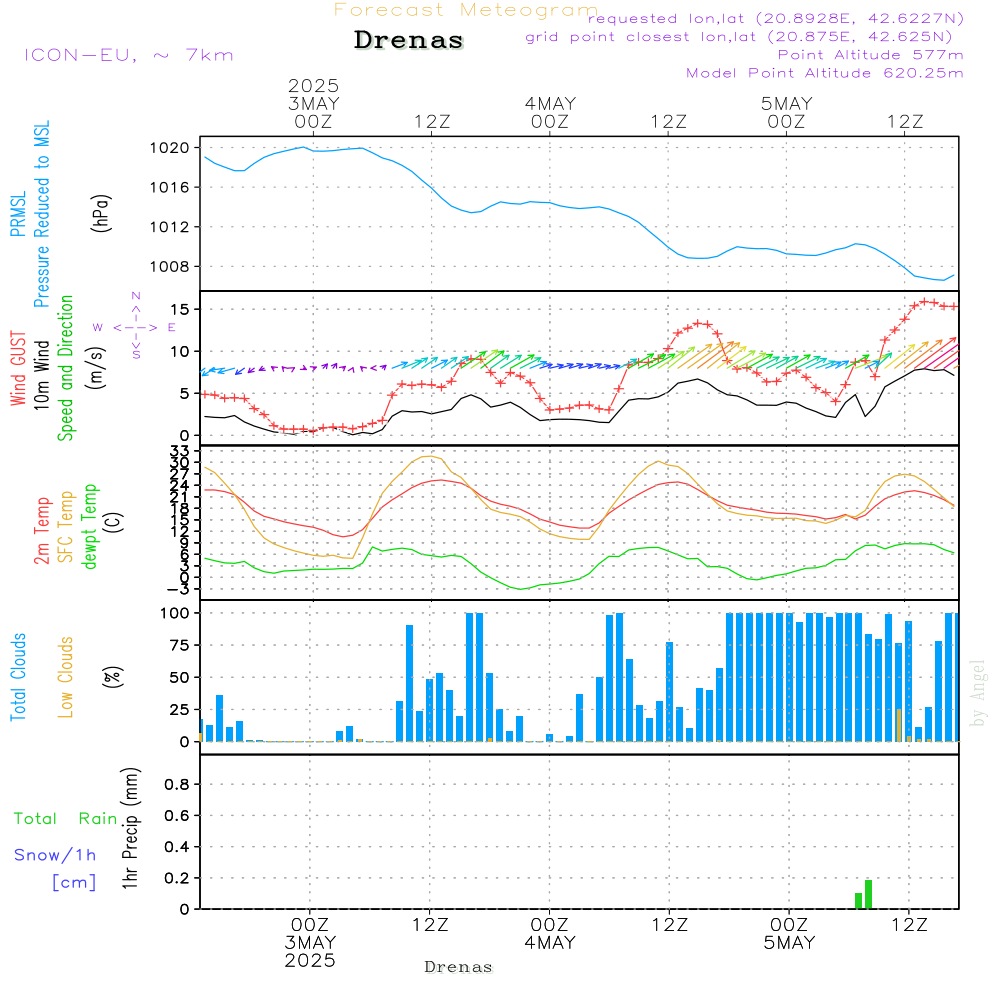Click the '1hr Precip (mm)' axis title

pyautogui.click(x=129, y=828)
